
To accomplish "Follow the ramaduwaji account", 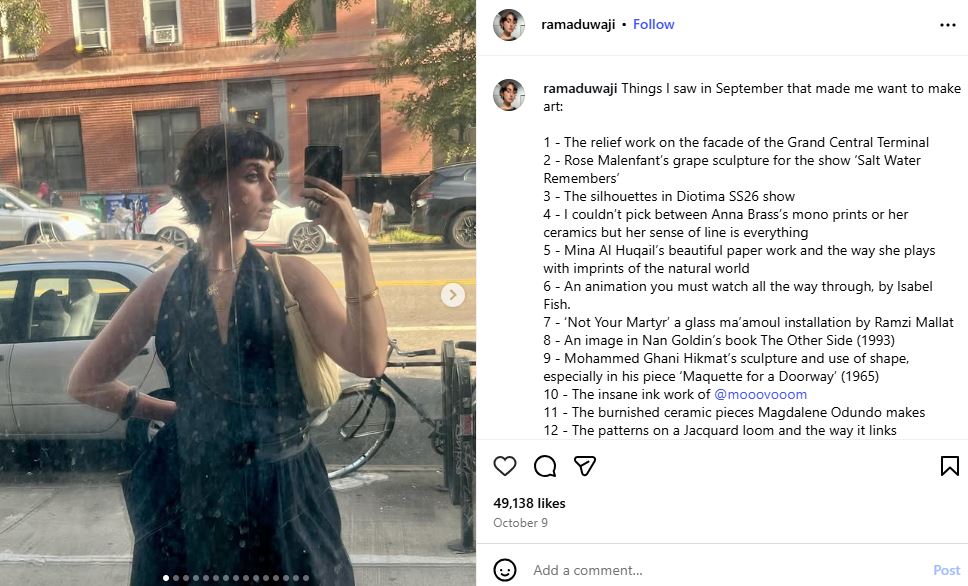I will [654, 24].
